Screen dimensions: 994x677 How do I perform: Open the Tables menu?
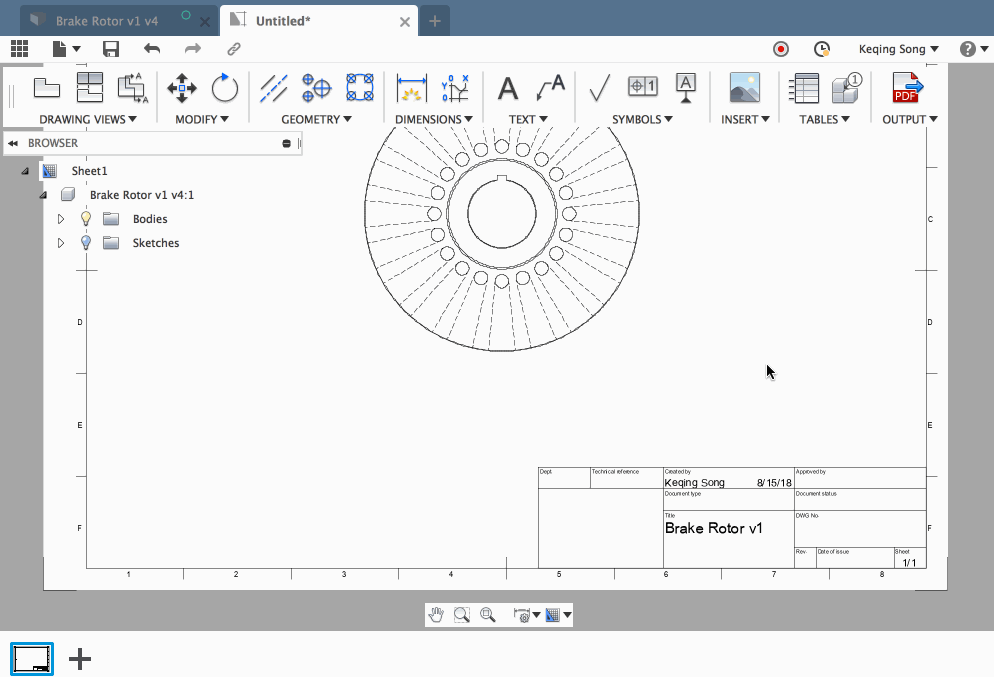pyautogui.click(x=824, y=119)
